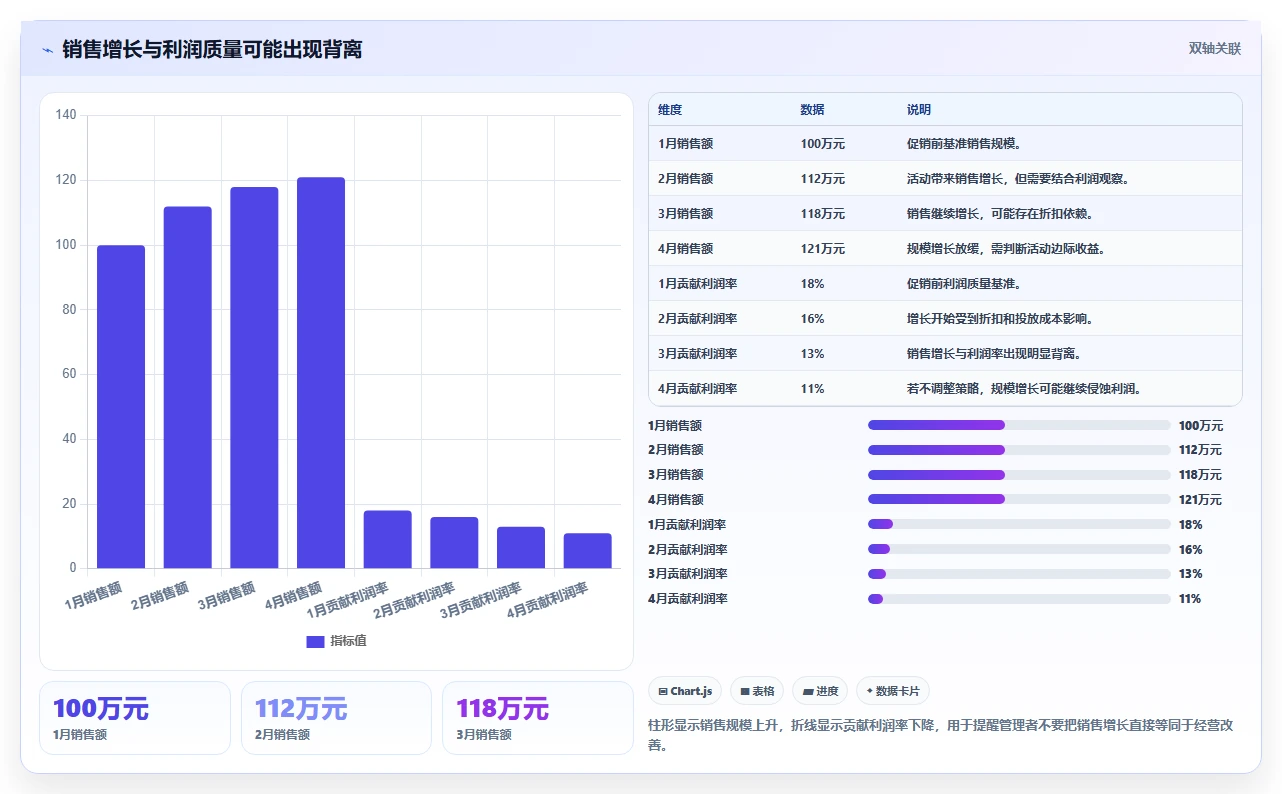Click the 3月贡献利润率 bar in the chart

[x=521, y=548]
